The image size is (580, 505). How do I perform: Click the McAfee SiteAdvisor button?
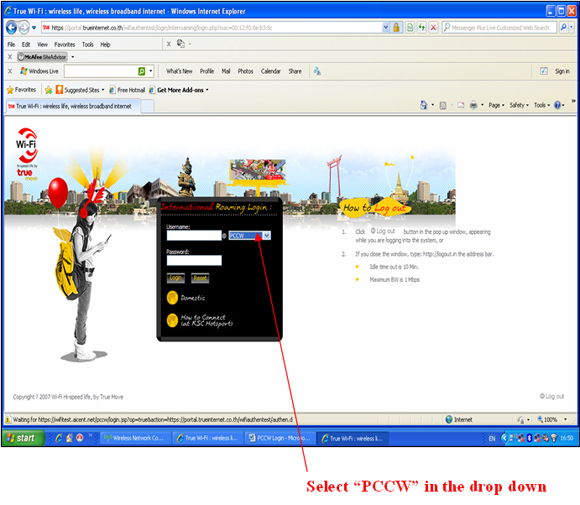coord(42,57)
